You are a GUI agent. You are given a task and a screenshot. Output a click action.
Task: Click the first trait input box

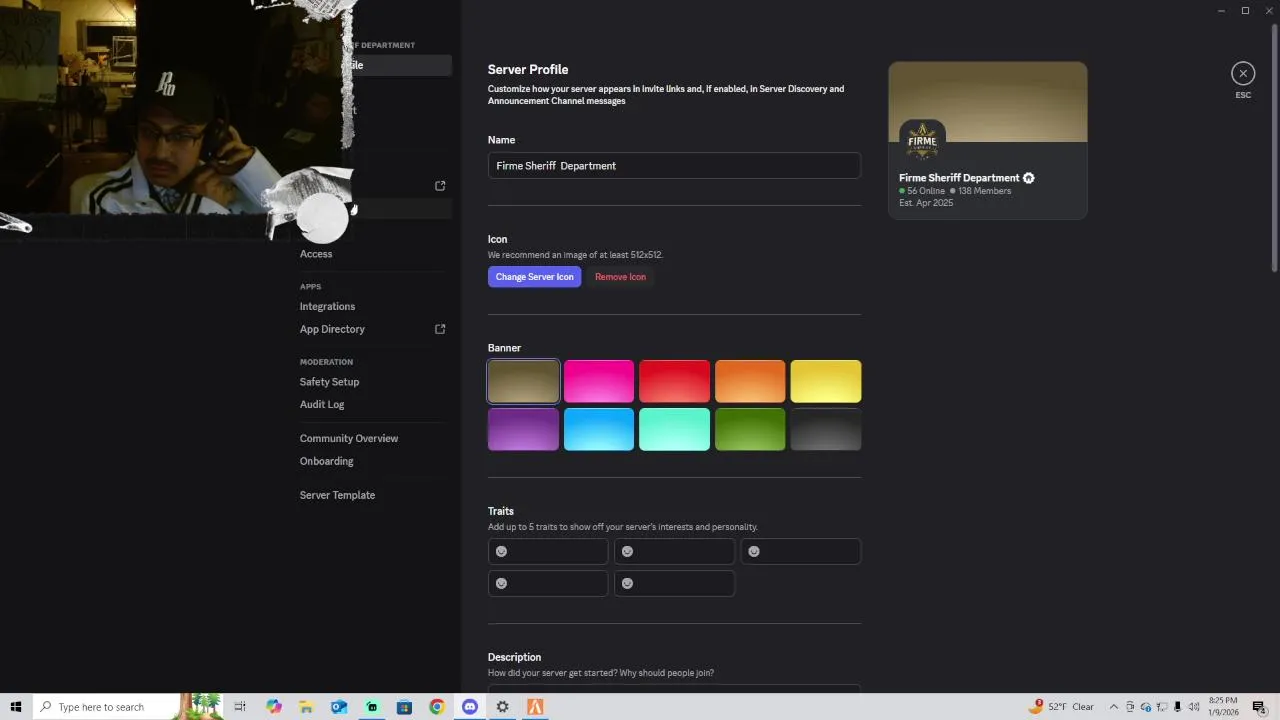(548, 552)
